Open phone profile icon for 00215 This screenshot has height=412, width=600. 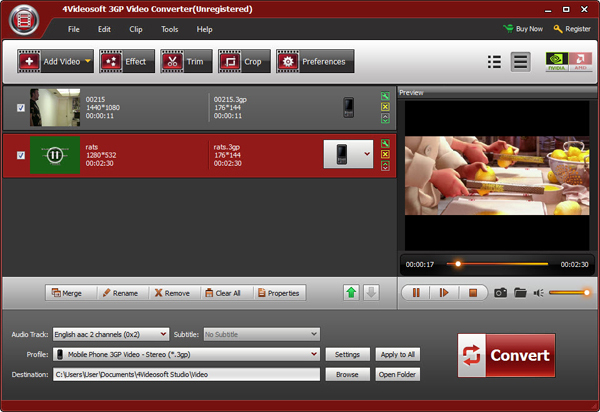point(348,107)
